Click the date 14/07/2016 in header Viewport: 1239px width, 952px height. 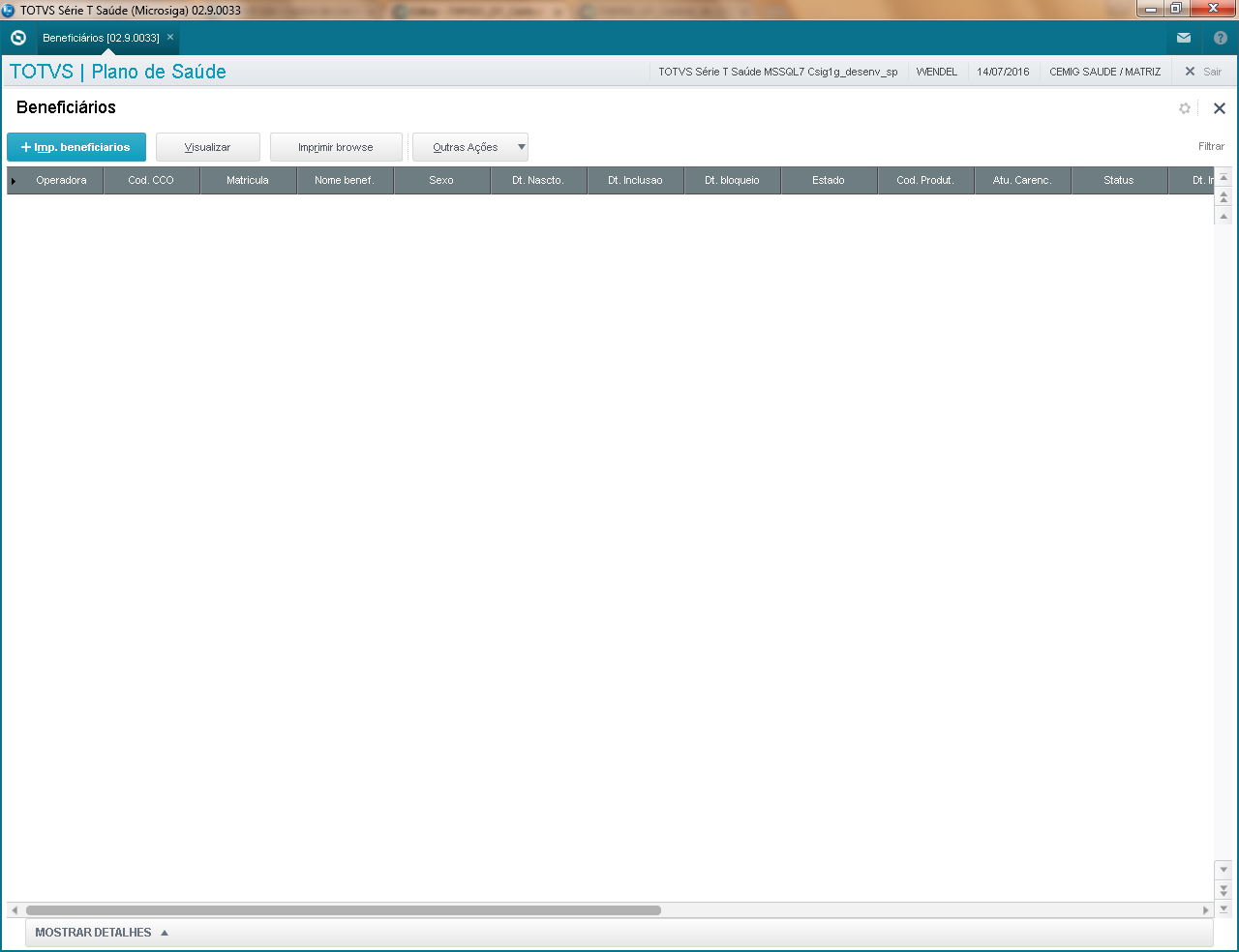(1003, 72)
